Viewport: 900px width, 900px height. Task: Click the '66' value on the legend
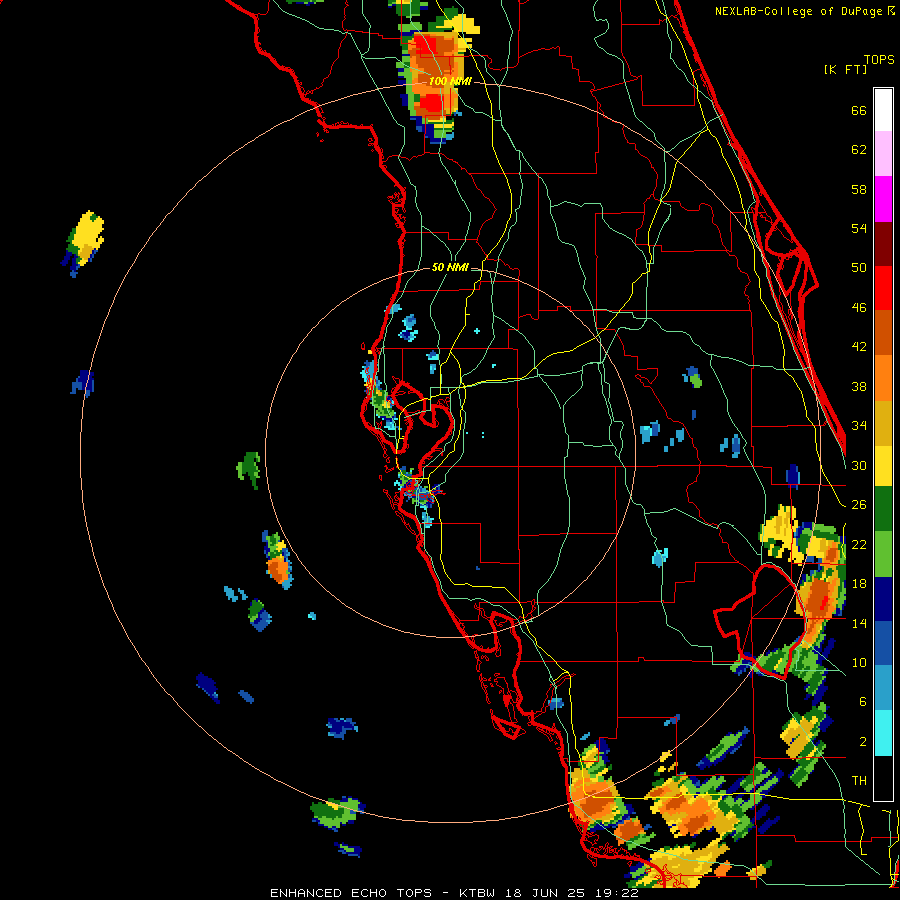pos(859,111)
